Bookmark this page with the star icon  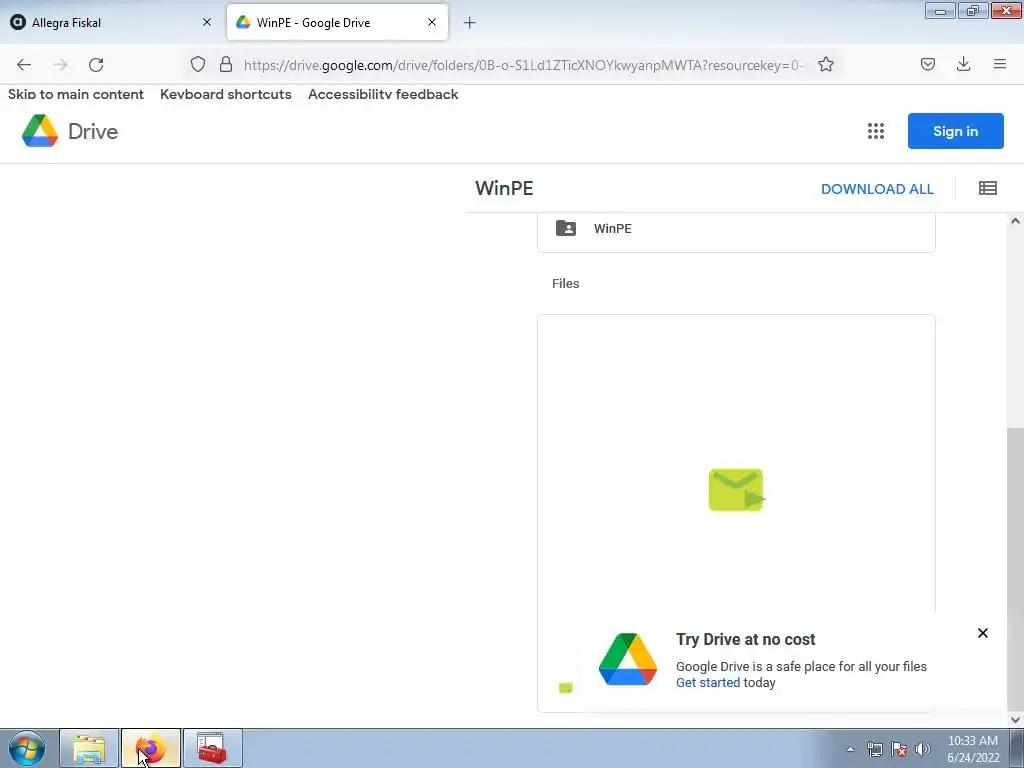point(825,64)
